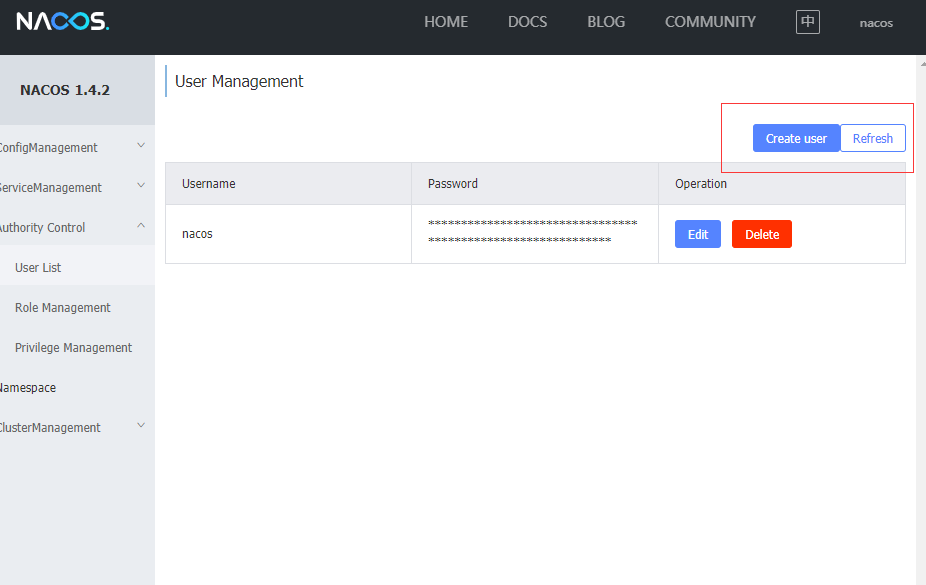The width and height of the screenshot is (926, 585).
Task: Select ConfigManagement in sidebar
Action: click(x=48, y=148)
